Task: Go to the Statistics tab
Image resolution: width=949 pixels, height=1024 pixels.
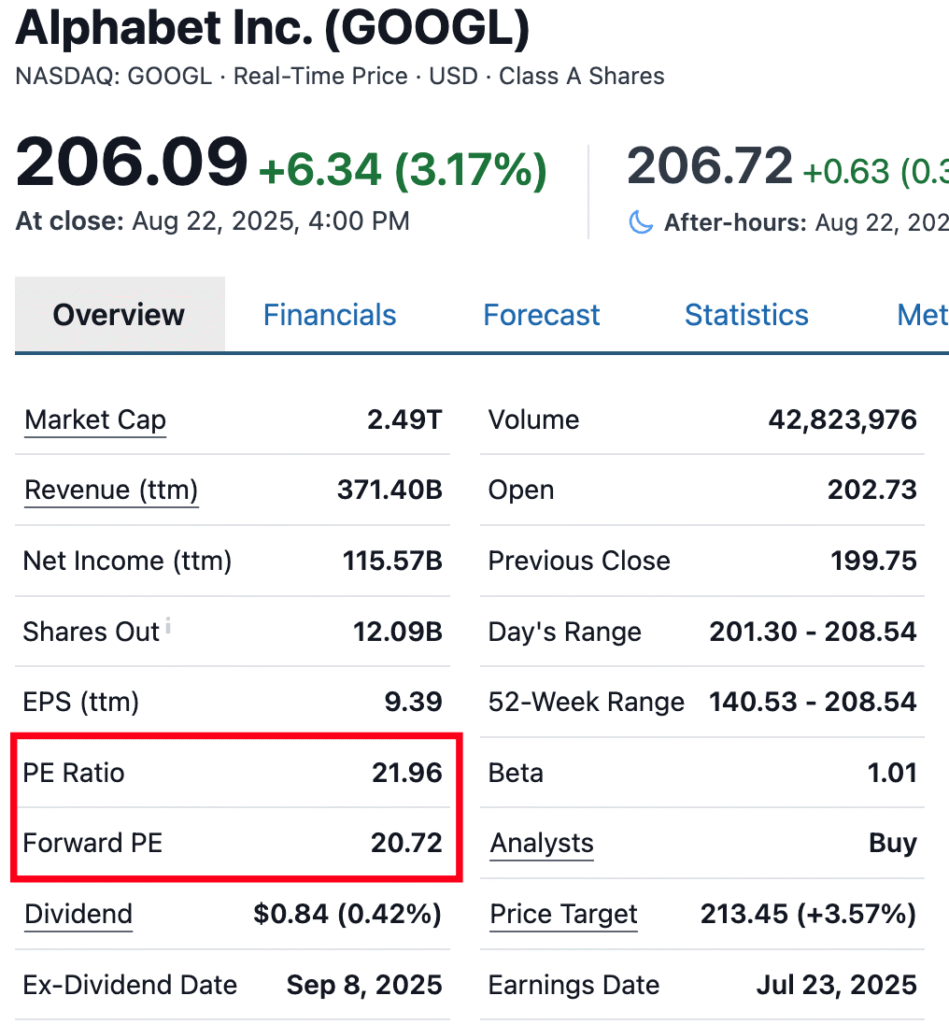Action: [x=746, y=315]
